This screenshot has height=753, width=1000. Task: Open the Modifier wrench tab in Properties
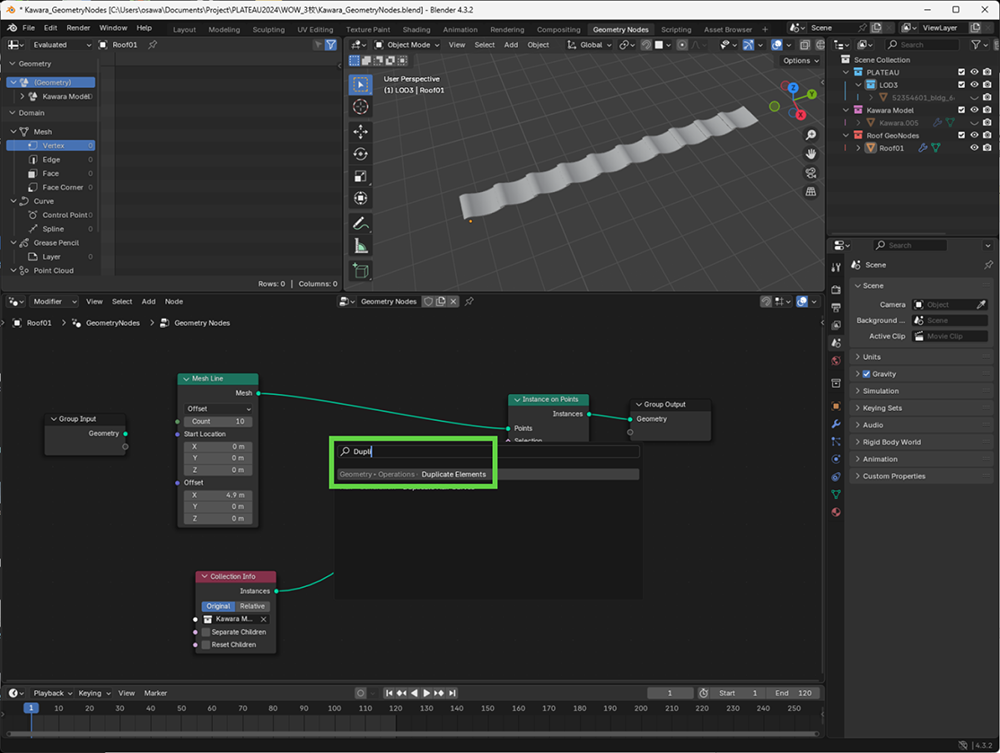836,424
